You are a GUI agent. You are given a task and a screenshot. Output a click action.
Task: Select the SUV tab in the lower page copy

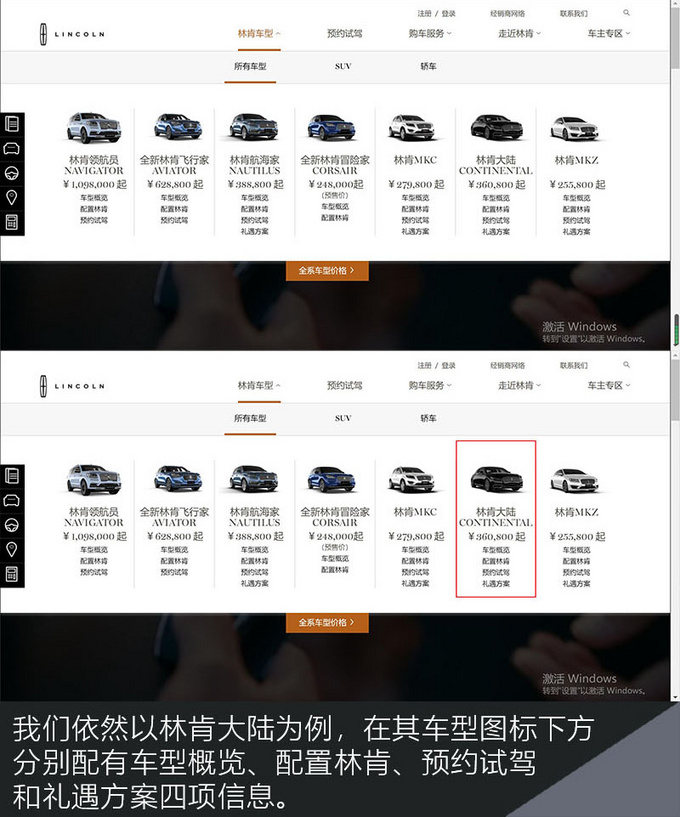(343, 418)
